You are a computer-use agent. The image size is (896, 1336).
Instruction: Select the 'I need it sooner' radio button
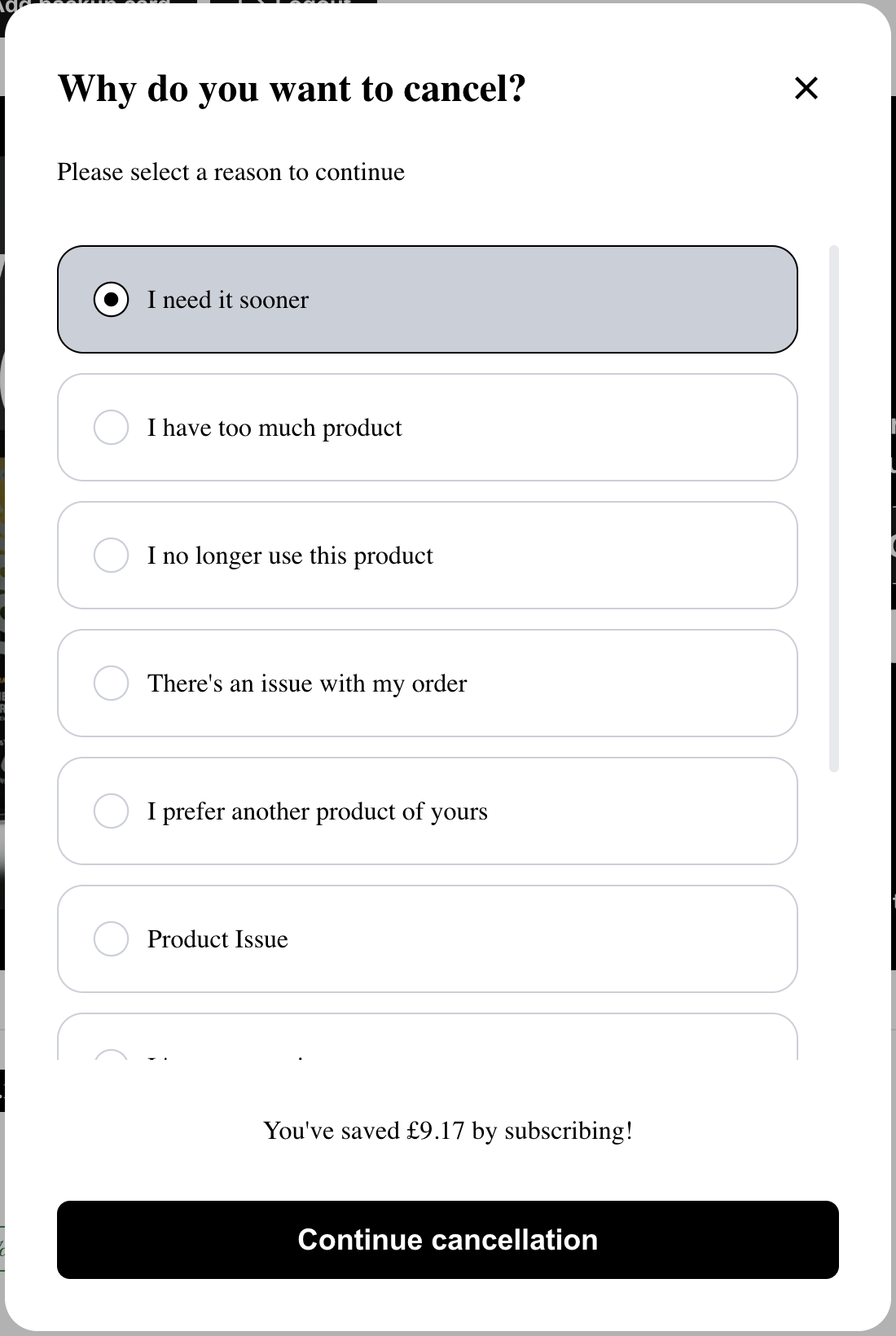coord(112,300)
